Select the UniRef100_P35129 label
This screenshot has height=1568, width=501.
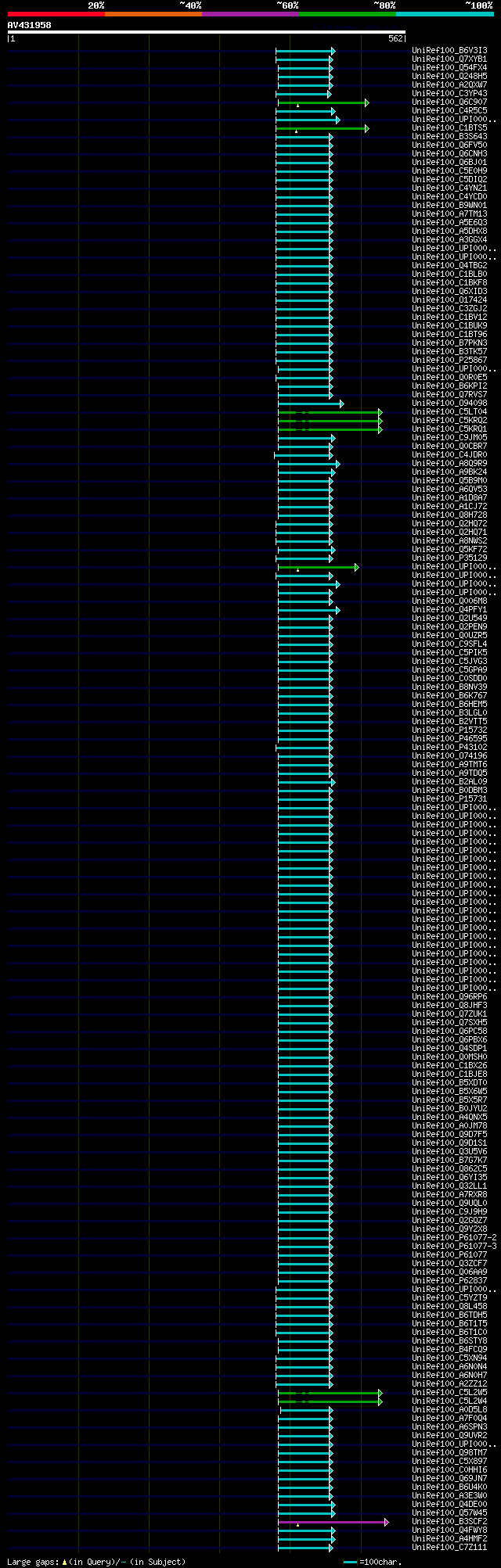tap(449, 558)
